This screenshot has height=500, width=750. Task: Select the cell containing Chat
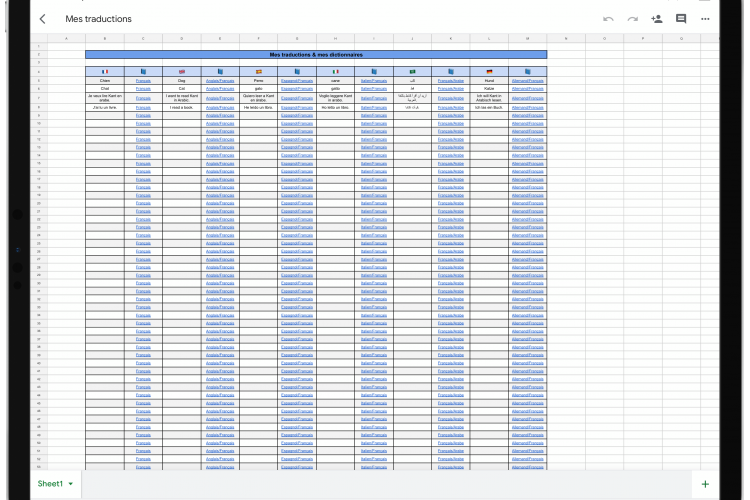click(x=105, y=89)
